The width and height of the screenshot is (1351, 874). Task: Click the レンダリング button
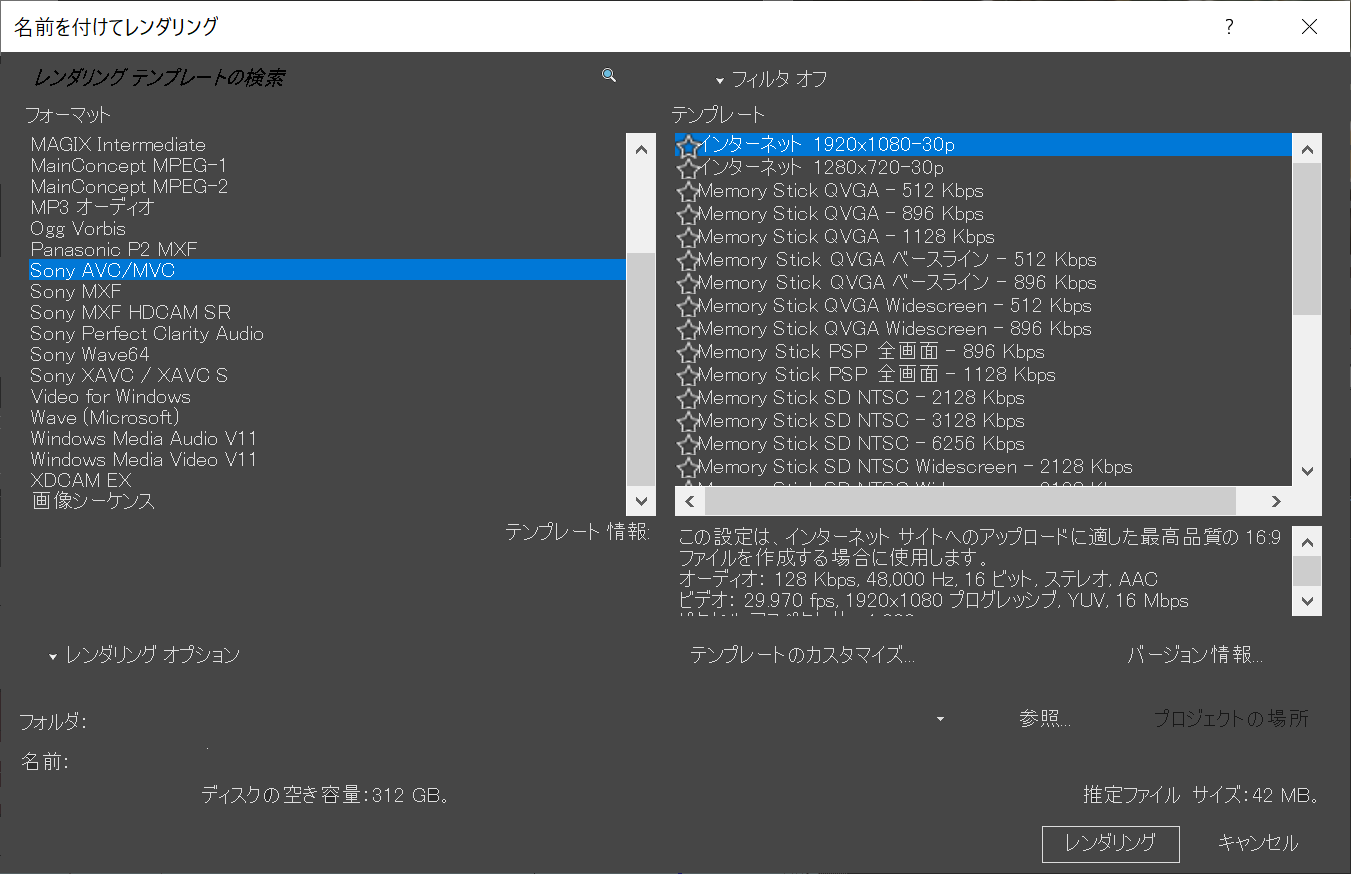pos(1110,843)
